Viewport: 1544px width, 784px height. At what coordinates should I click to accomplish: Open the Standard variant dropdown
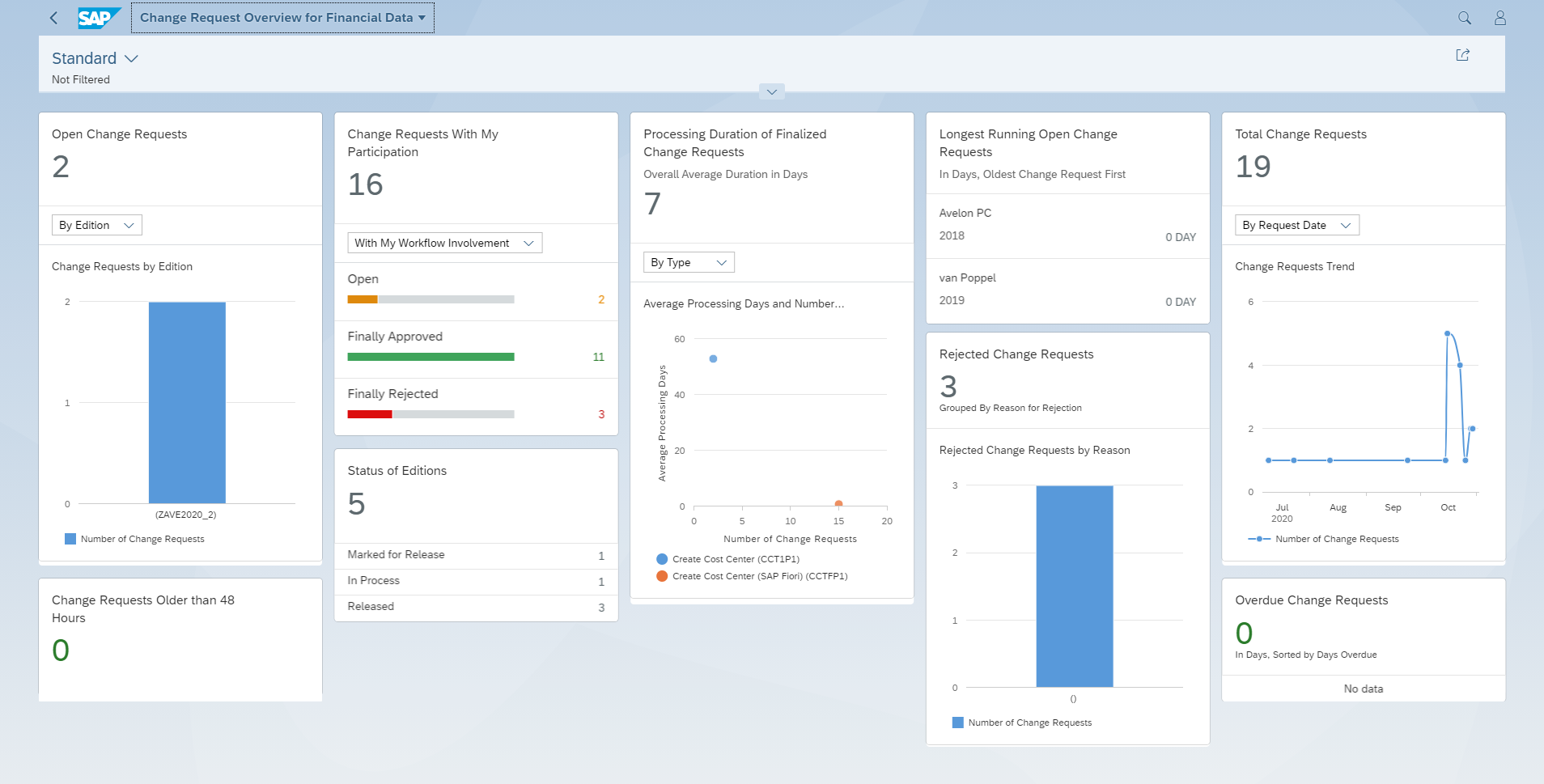point(95,58)
